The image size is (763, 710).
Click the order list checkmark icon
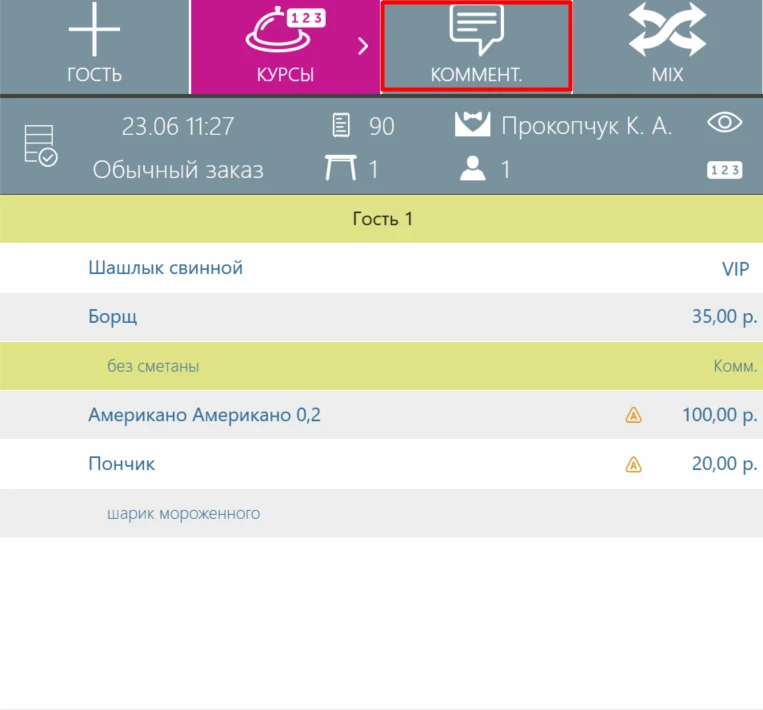(x=41, y=146)
